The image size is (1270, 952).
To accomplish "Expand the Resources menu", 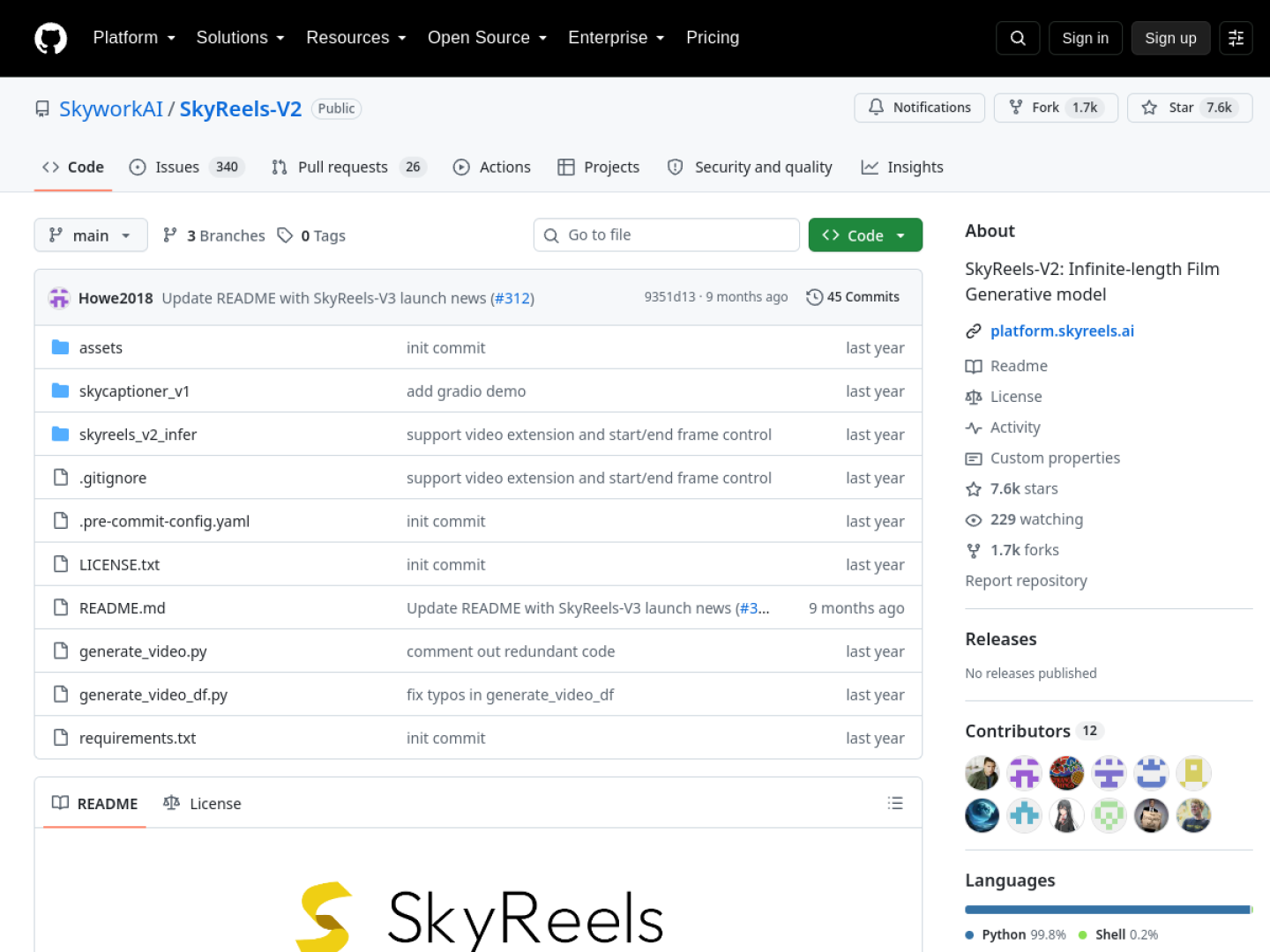I will (356, 38).
